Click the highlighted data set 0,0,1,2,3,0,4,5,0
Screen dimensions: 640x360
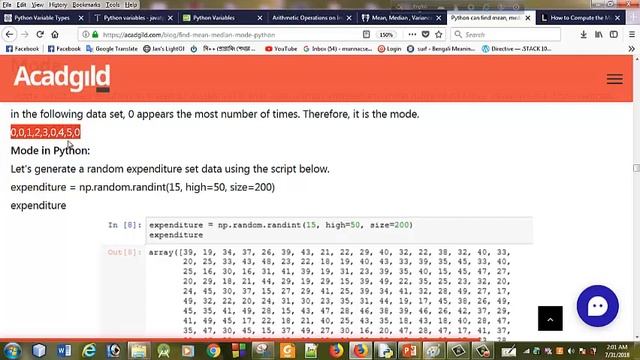click(45, 132)
